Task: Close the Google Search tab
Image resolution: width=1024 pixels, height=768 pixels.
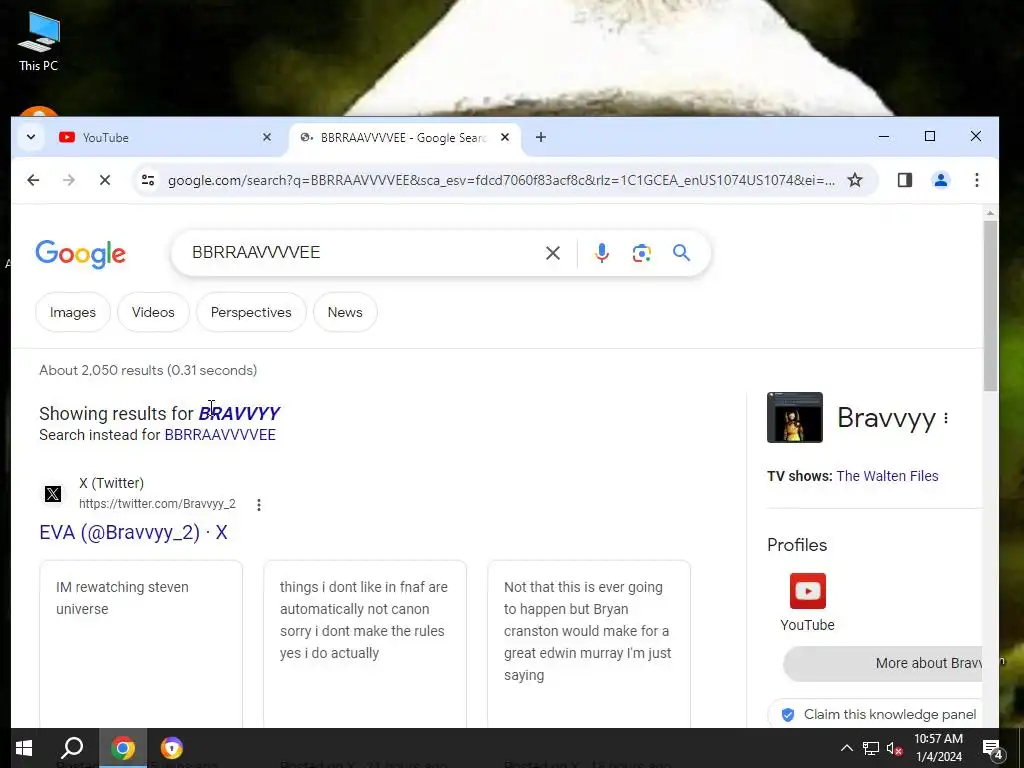Action: click(505, 137)
